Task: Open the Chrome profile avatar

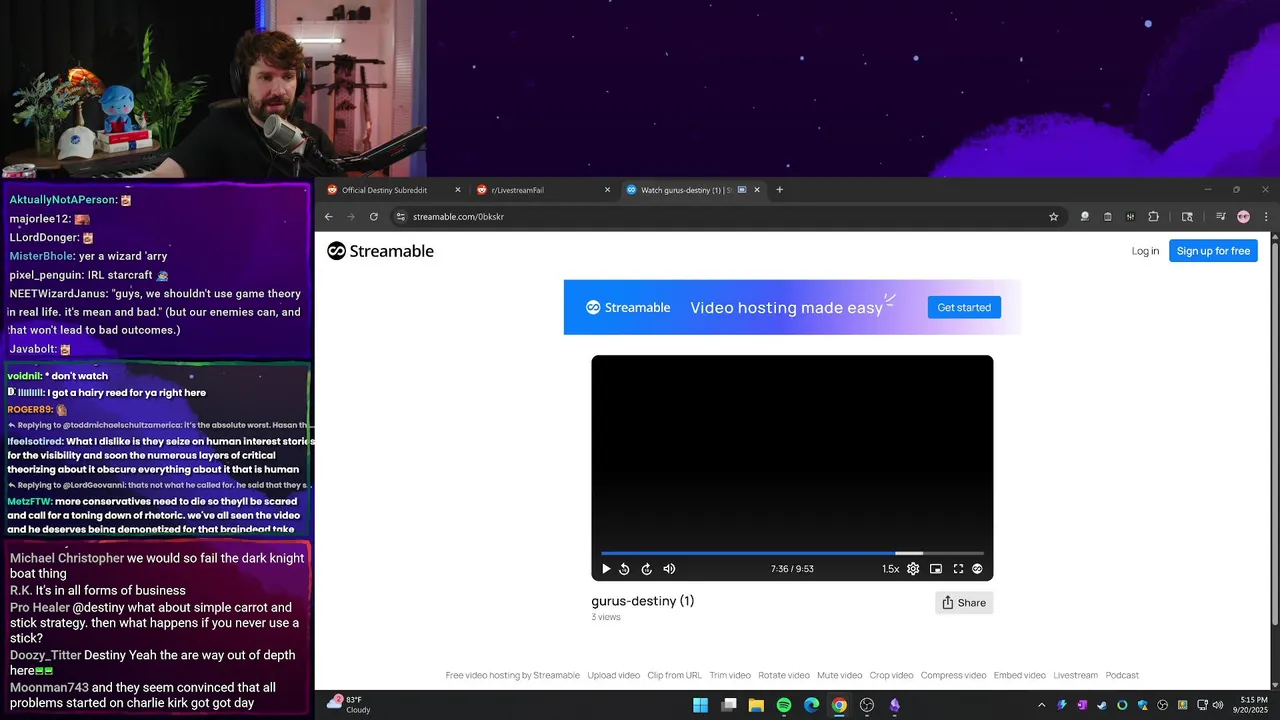Action: (x=1244, y=216)
